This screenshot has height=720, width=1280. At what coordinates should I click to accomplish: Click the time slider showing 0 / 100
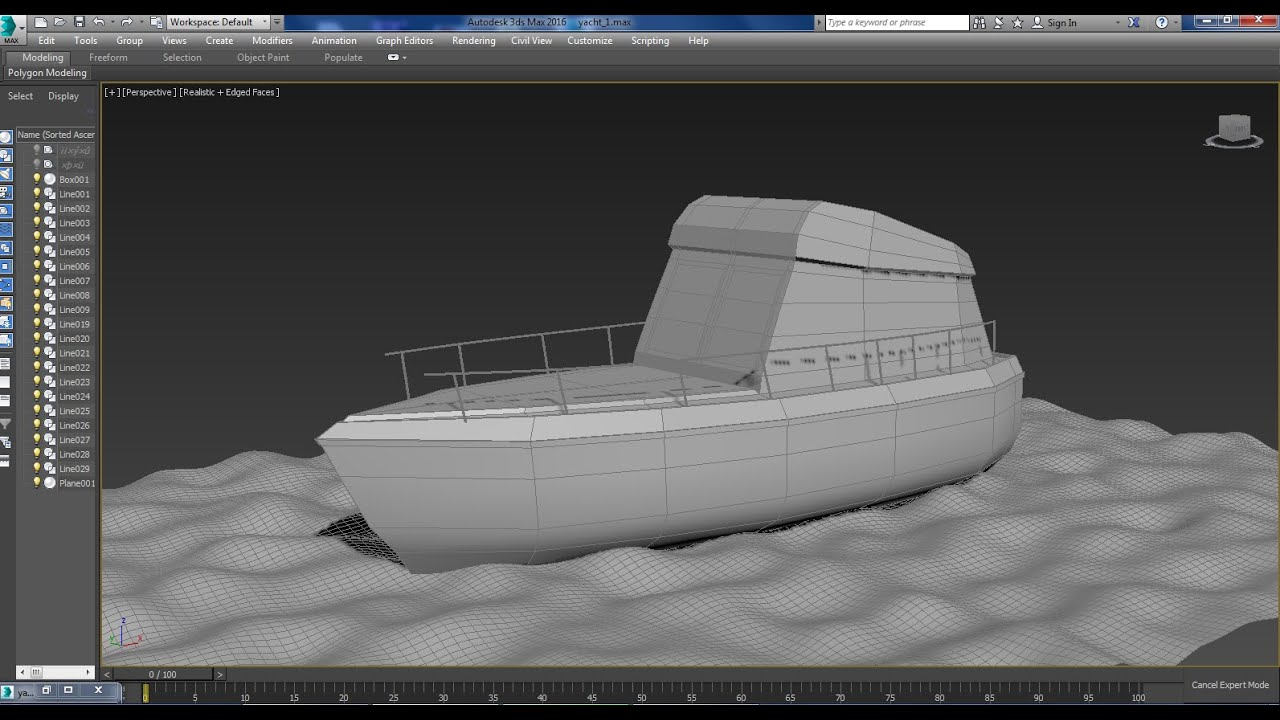[162, 674]
